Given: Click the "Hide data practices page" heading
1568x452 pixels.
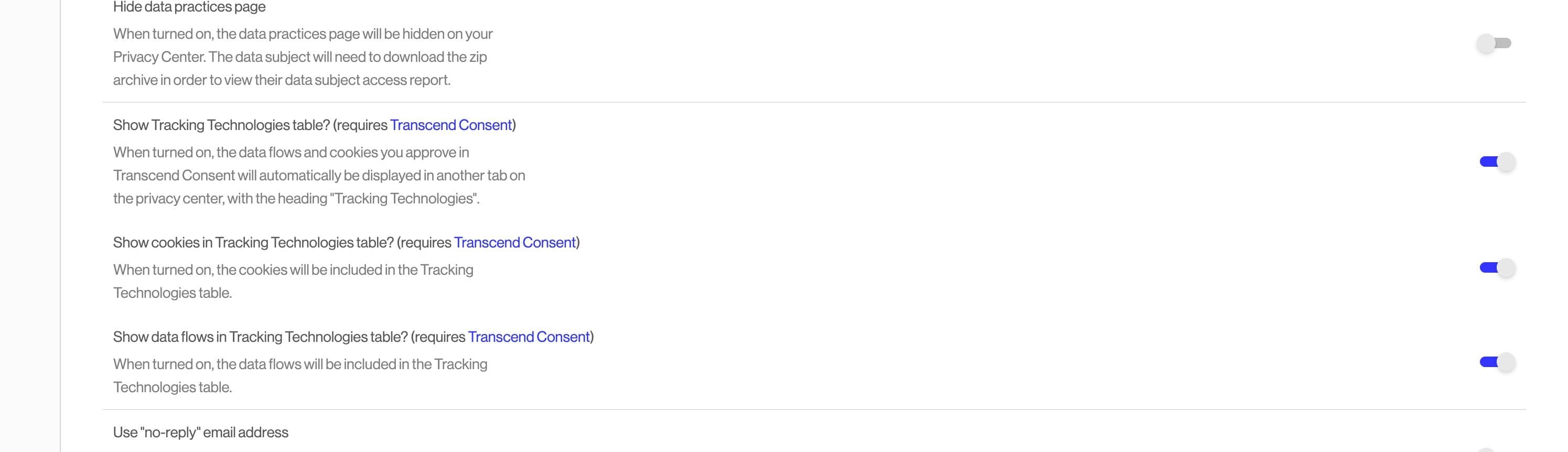Looking at the screenshot, I should click(x=189, y=7).
